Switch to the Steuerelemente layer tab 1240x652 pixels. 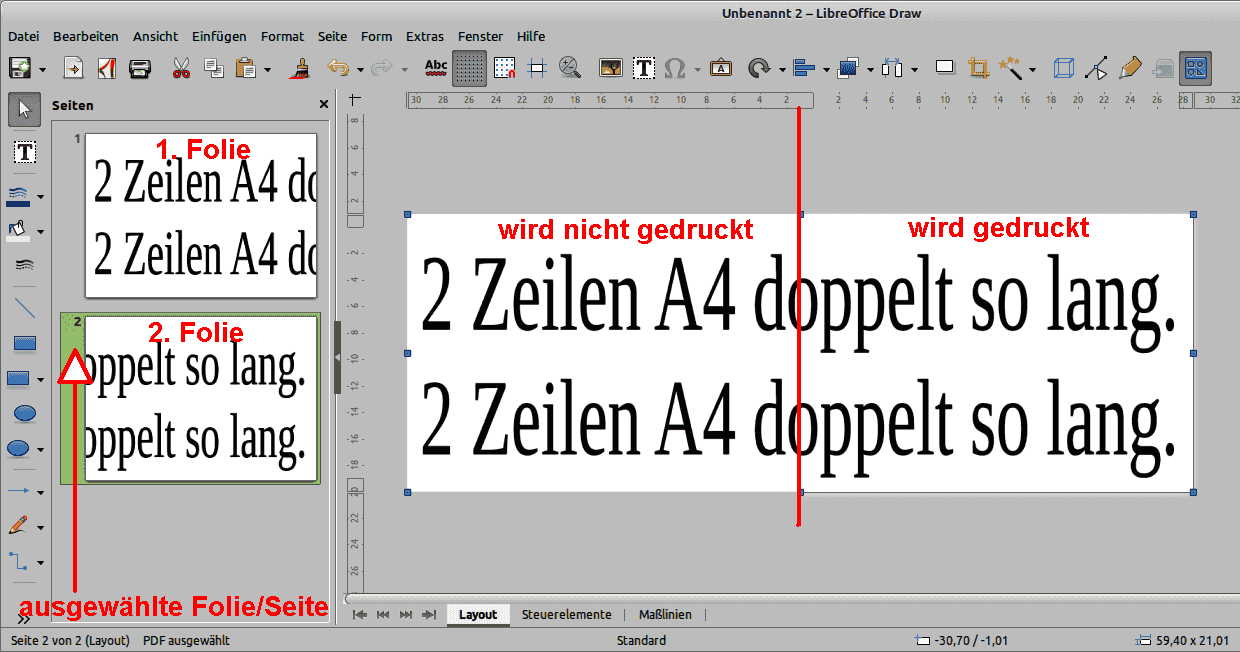(566, 614)
